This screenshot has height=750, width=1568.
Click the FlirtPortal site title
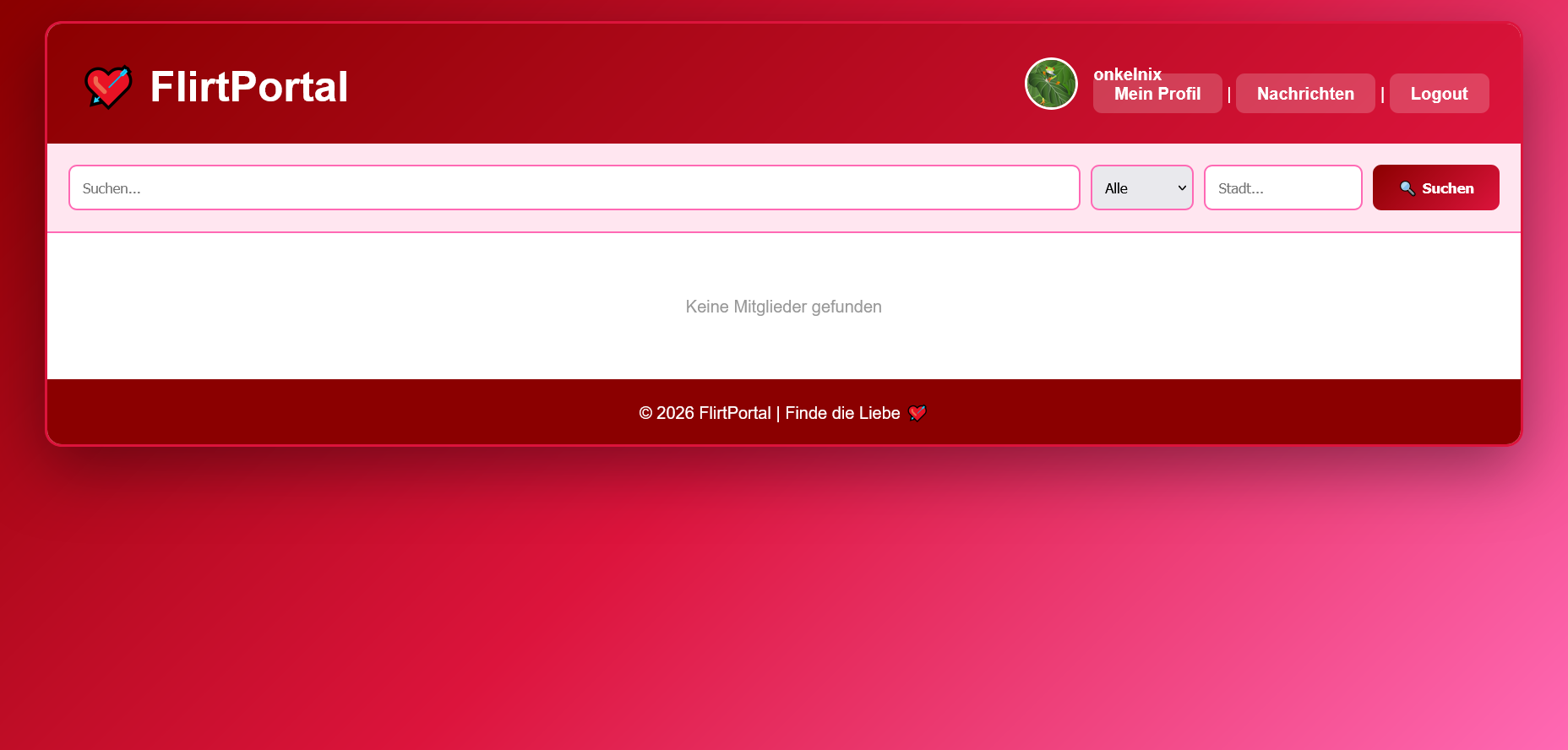(248, 86)
